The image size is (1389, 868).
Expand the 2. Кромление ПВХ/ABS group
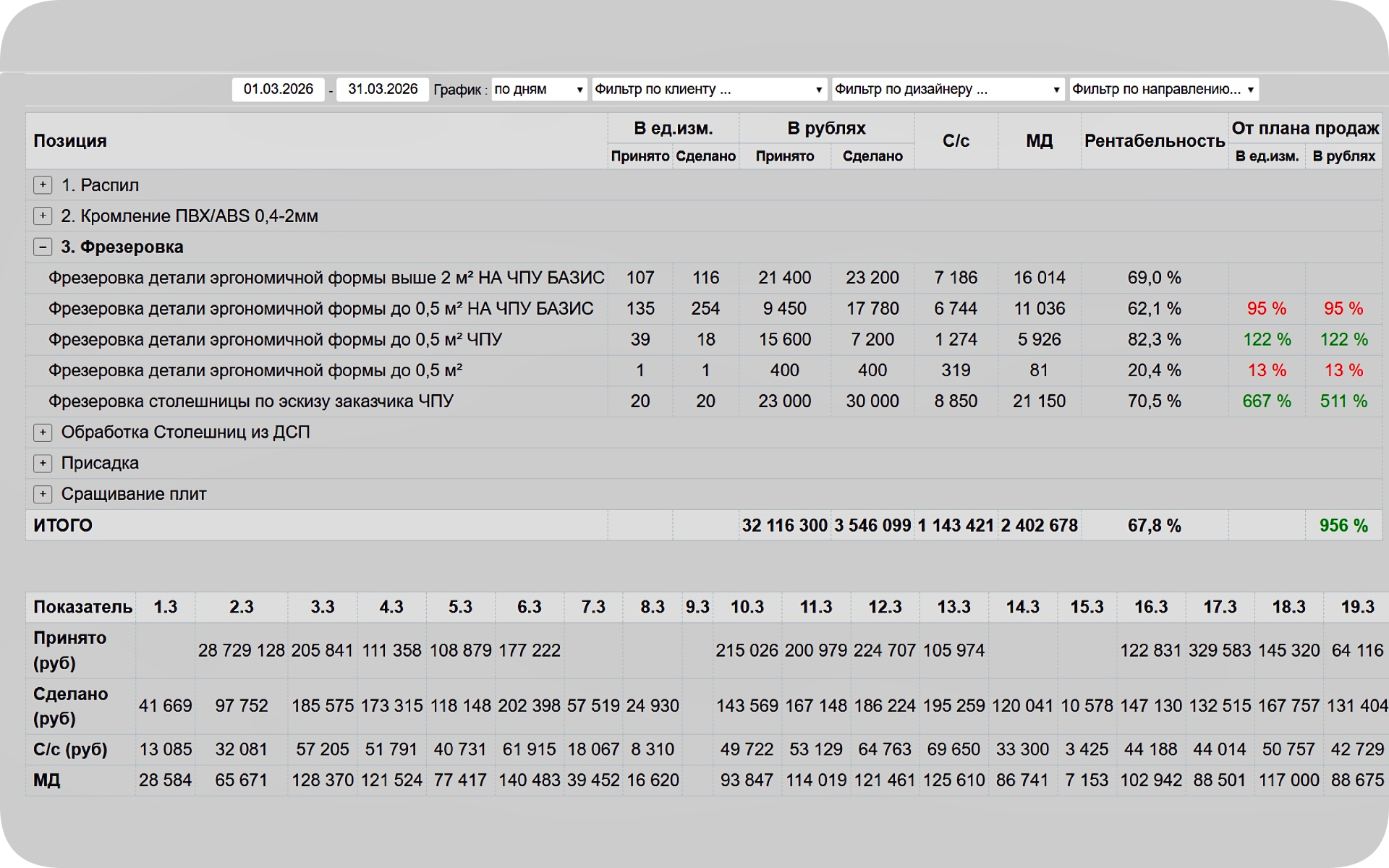43,216
